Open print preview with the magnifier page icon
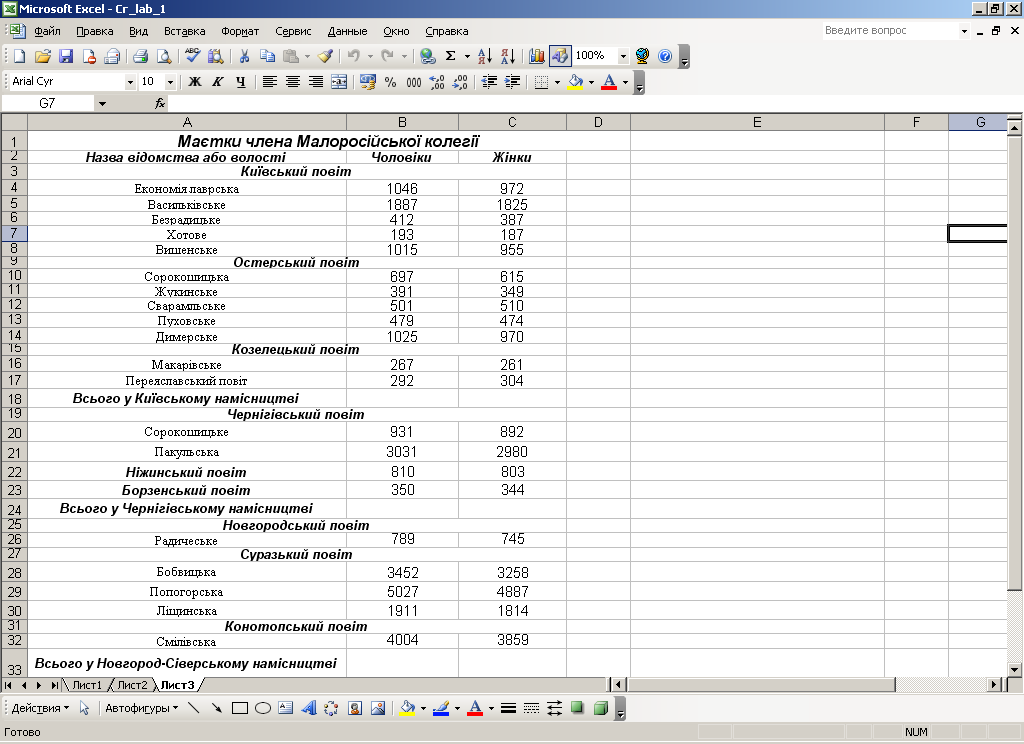Image resolution: width=1024 pixels, height=744 pixels. point(163,56)
